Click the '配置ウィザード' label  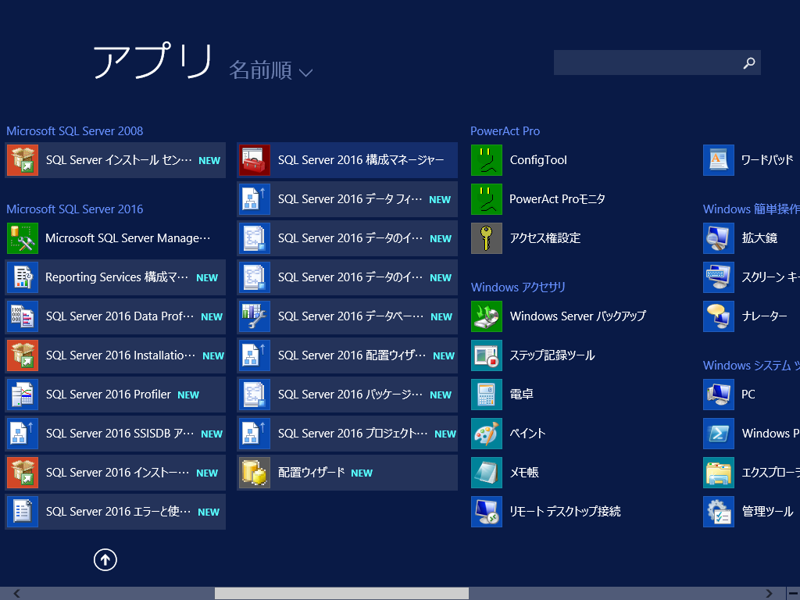[x=311, y=472]
